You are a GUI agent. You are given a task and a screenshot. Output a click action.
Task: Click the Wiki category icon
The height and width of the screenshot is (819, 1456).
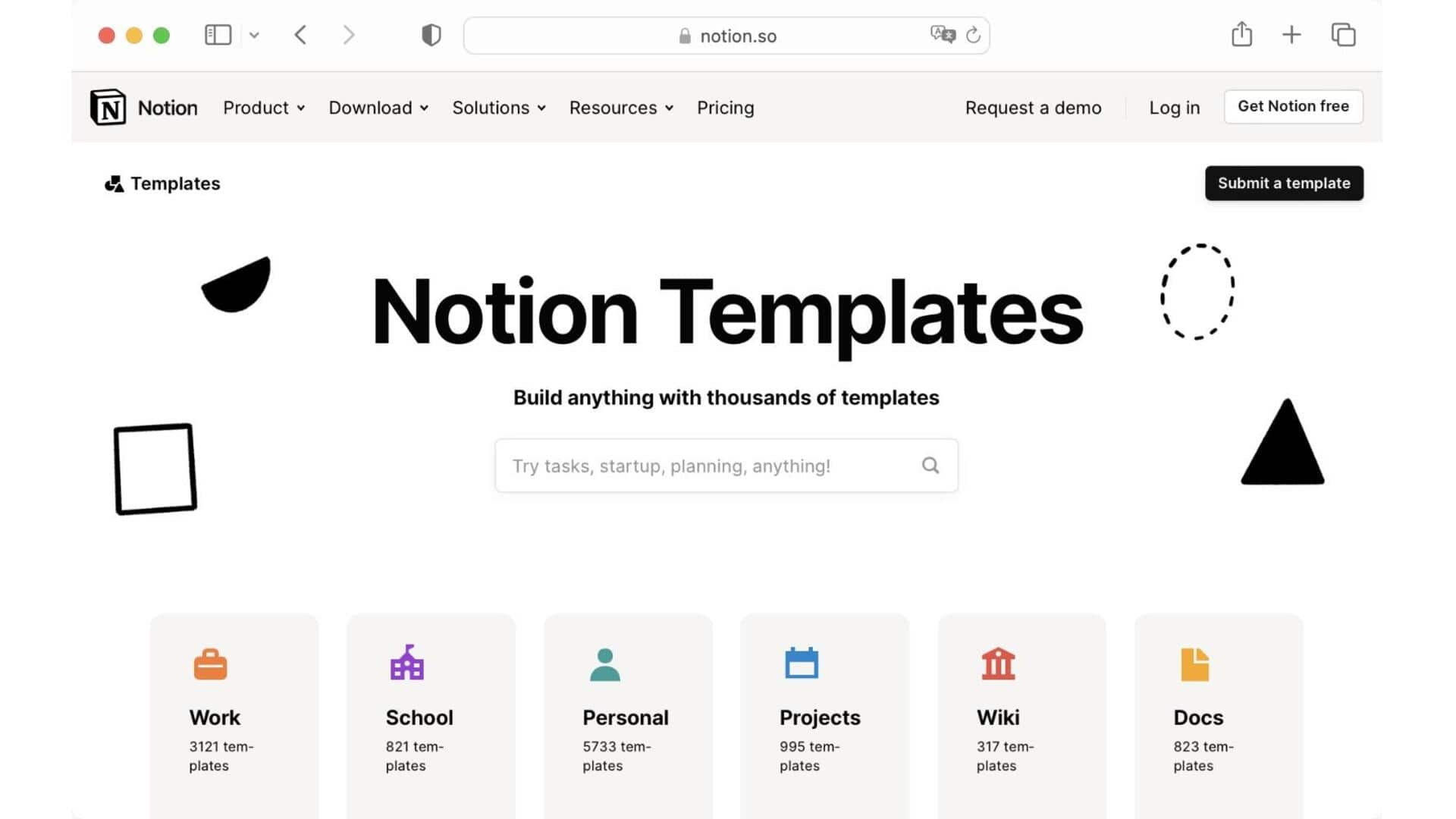click(x=996, y=664)
